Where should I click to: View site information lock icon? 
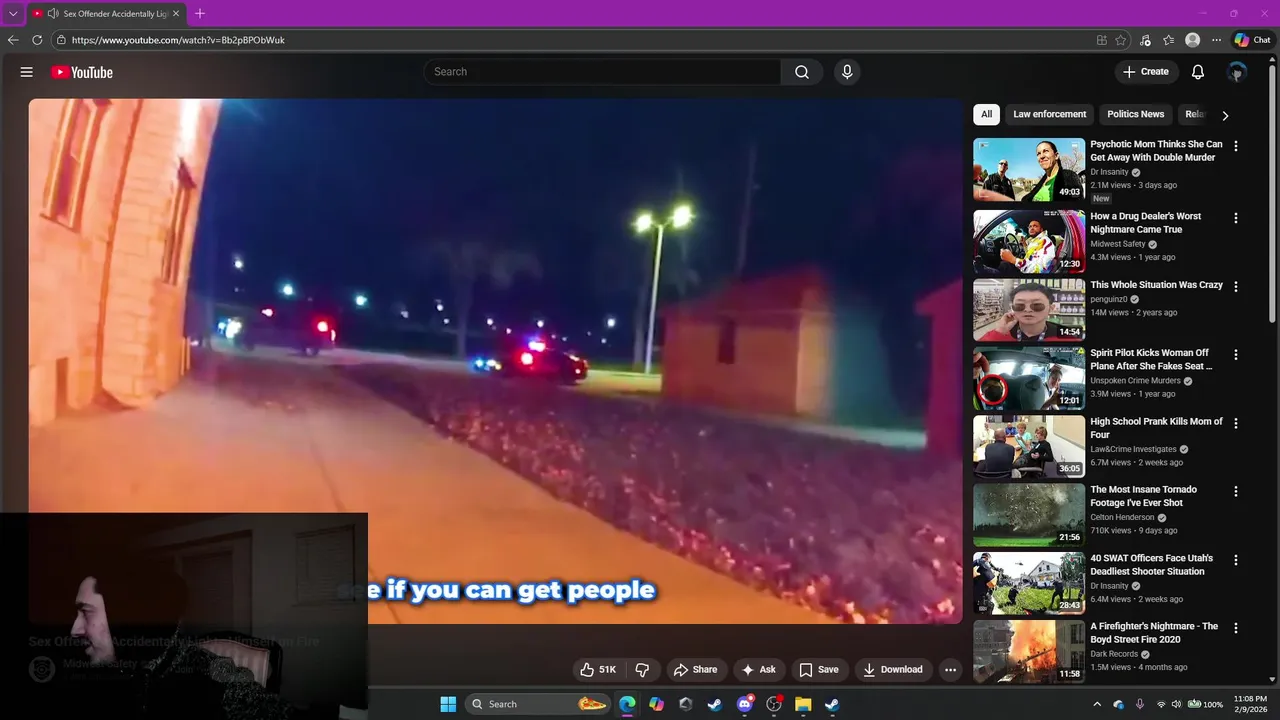point(61,40)
